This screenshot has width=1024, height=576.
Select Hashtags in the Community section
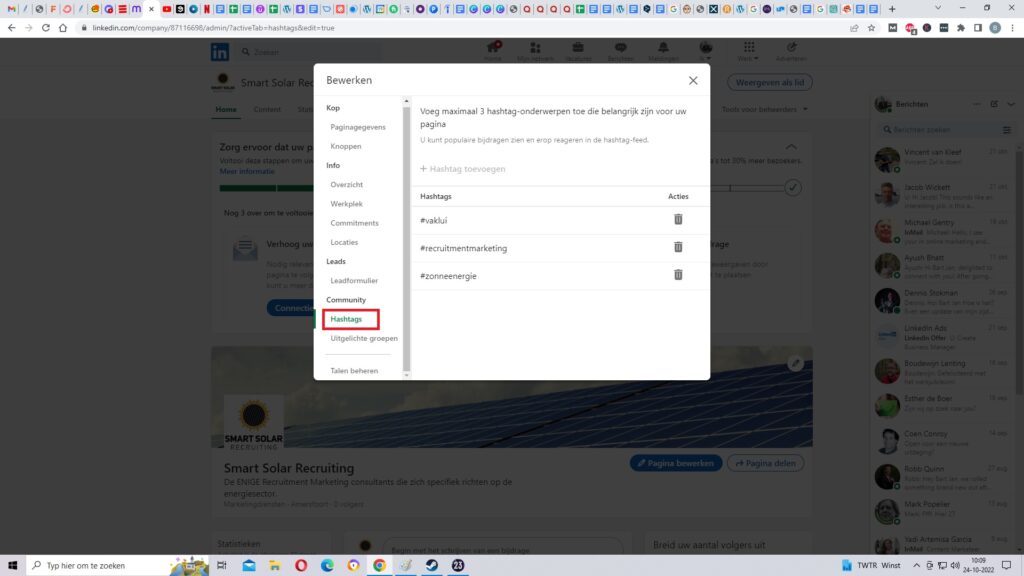click(x=346, y=319)
